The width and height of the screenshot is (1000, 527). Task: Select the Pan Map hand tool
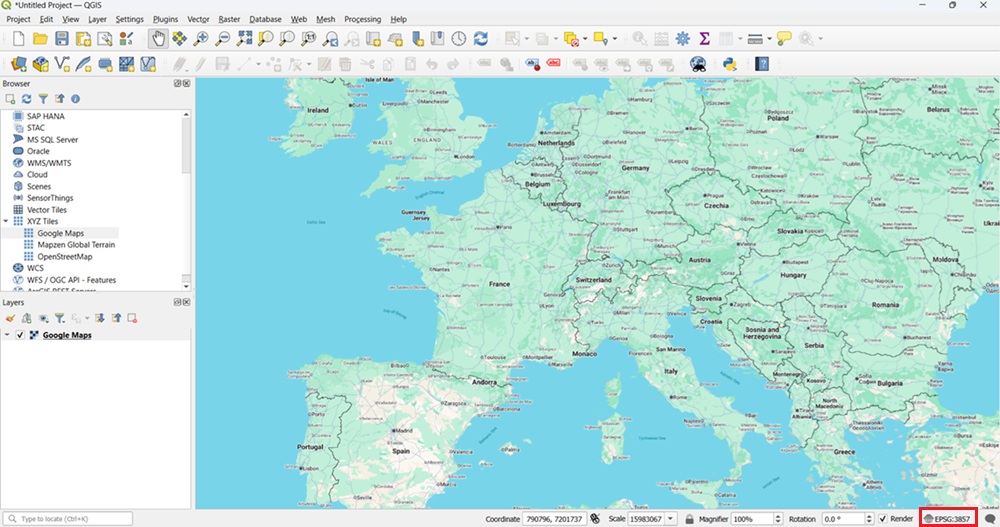tap(158, 38)
